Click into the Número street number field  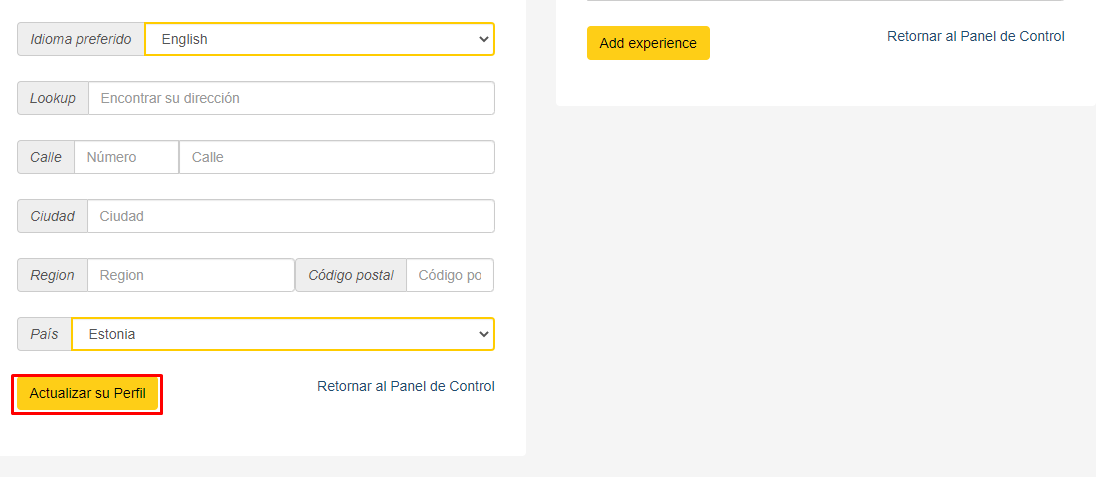click(x=127, y=157)
